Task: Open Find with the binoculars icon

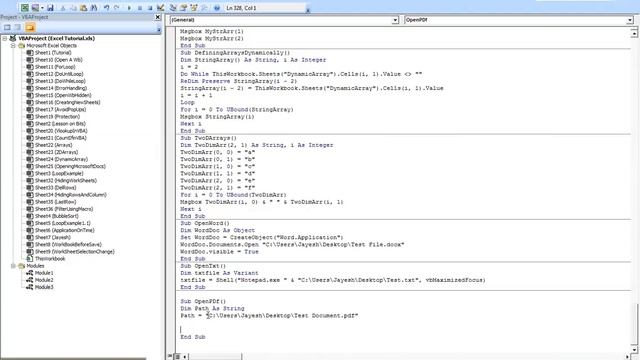Action: (x=94, y=8)
